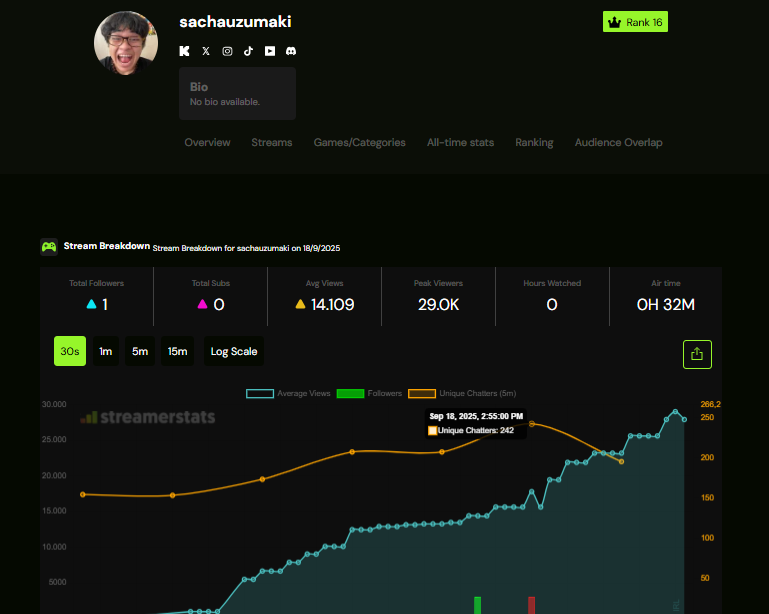Switch to the Streams tab
The width and height of the screenshot is (769, 614).
272,143
